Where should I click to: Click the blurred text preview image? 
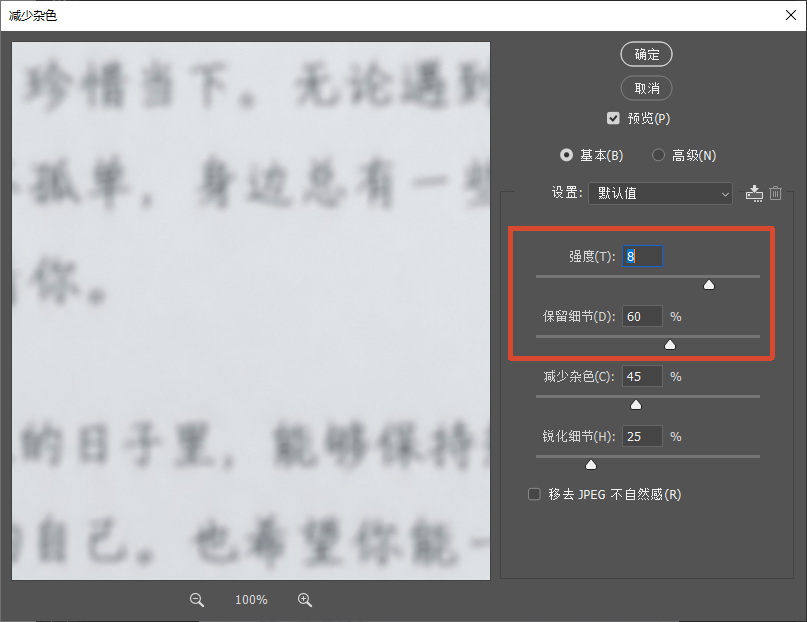251,311
